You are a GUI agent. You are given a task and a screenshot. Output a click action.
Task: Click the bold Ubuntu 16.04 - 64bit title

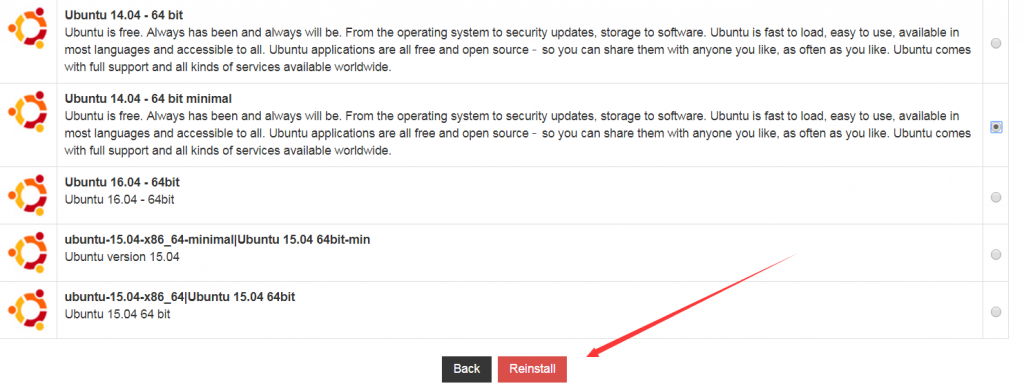point(120,182)
